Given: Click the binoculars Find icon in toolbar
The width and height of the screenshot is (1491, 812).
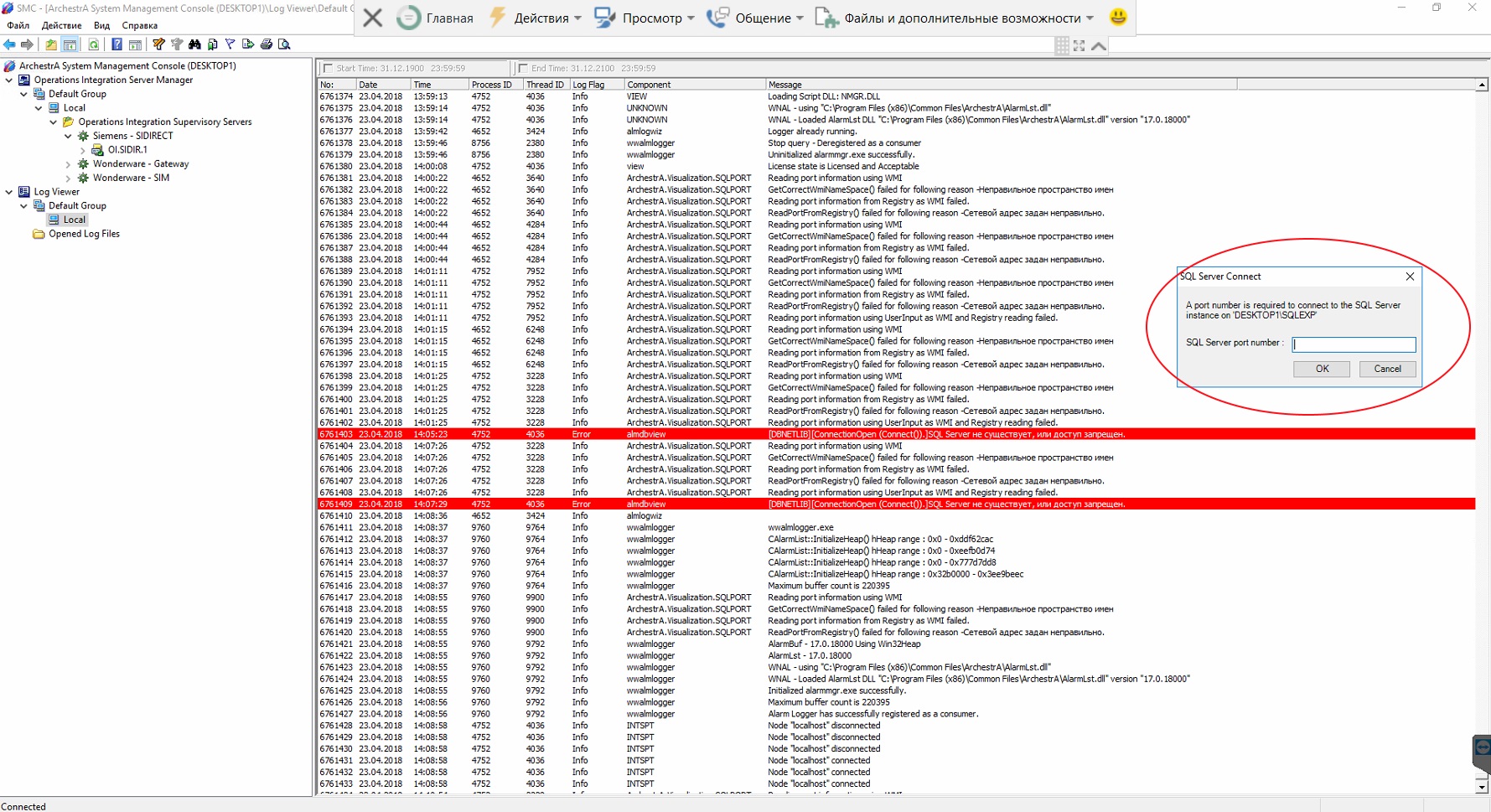Looking at the screenshot, I should point(194,44).
